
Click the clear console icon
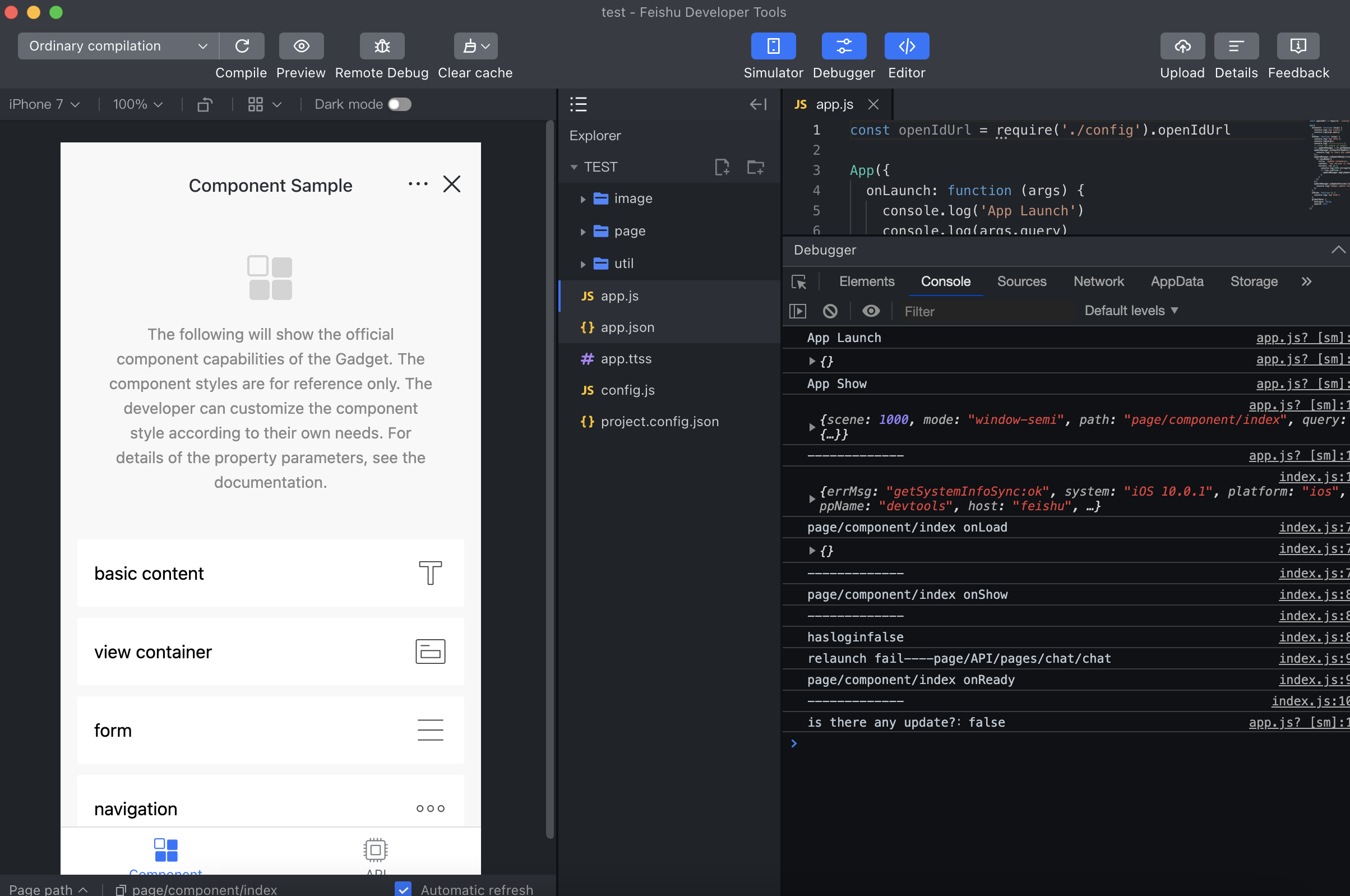point(830,311)
